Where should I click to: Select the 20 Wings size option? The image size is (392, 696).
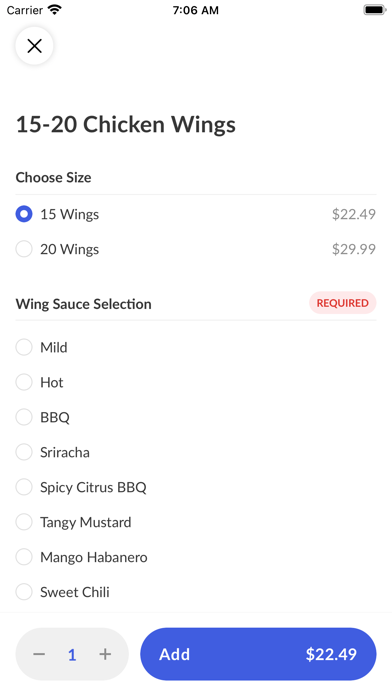196,249
